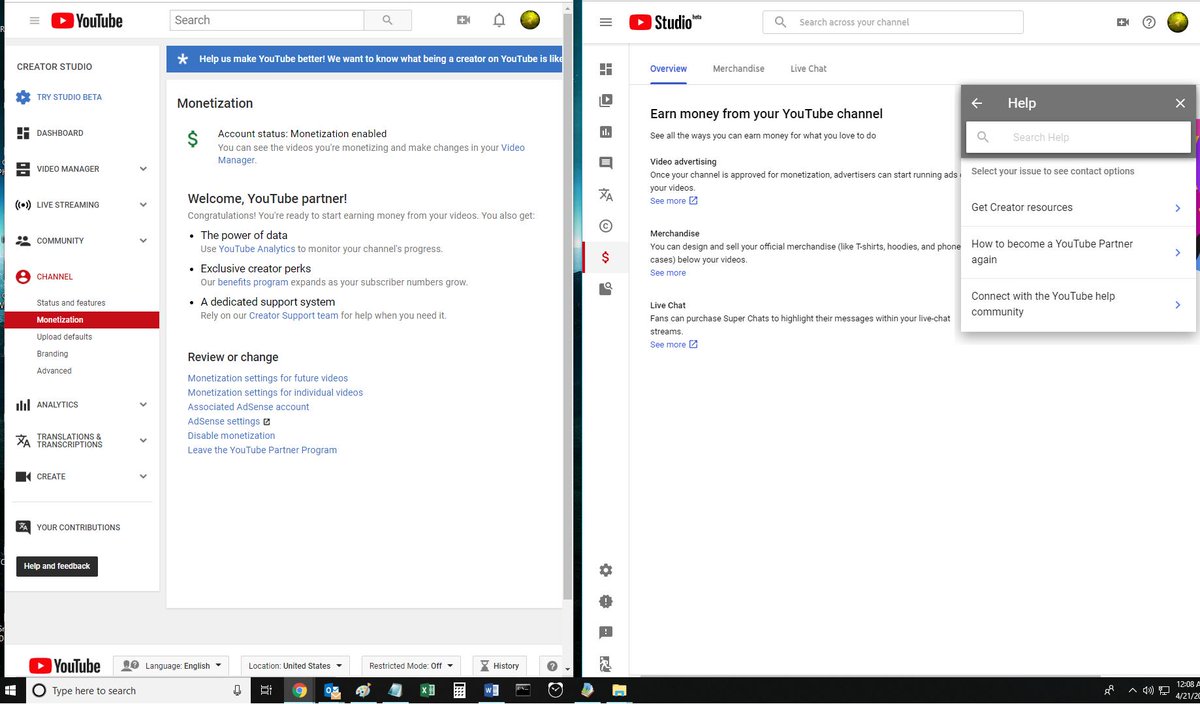Screen dimensions: 1200x704
Task: Click the Windows Start button
Action: click(12, 690)
